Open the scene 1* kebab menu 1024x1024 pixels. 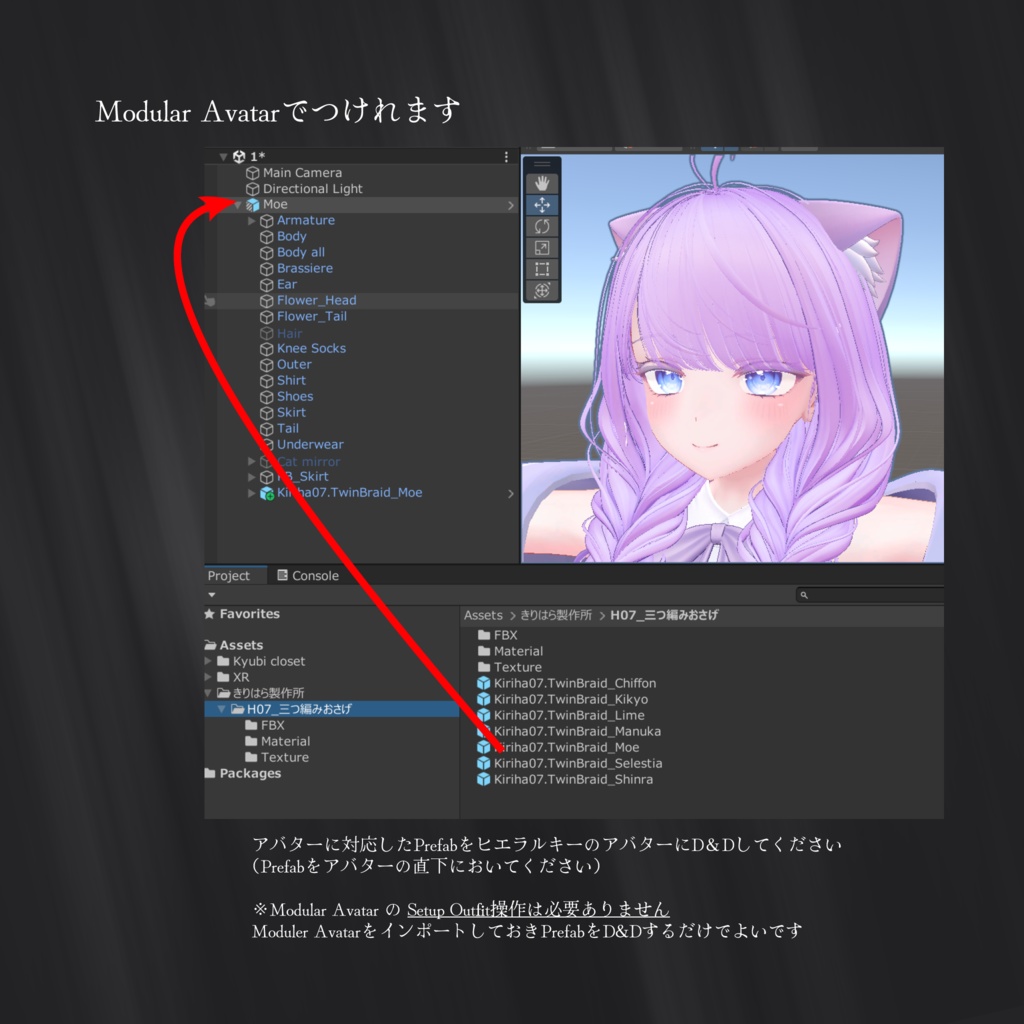(506, 157)
